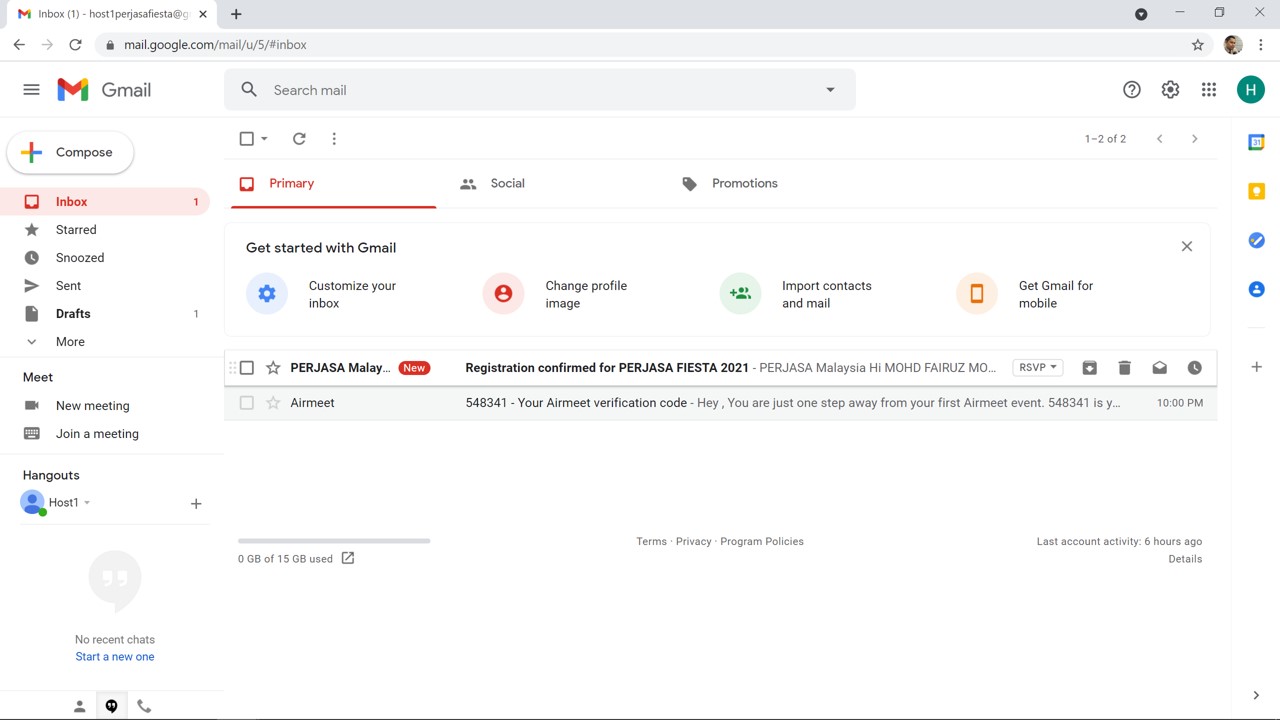The height and width of the screenshot is (720, 1280).
Task: Mark the PERJASA email as read
Action: (x=1160, y=368)
